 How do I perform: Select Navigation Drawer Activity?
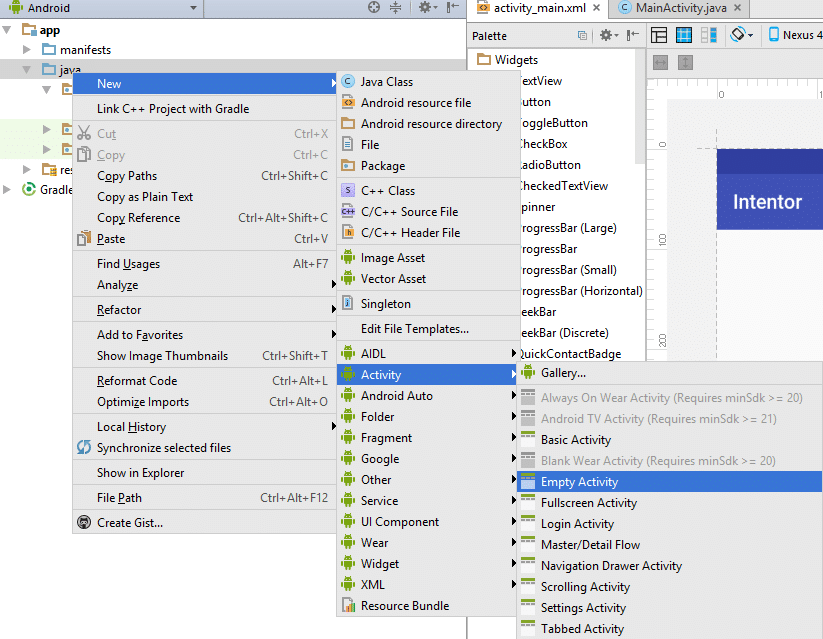pos(670,566)
